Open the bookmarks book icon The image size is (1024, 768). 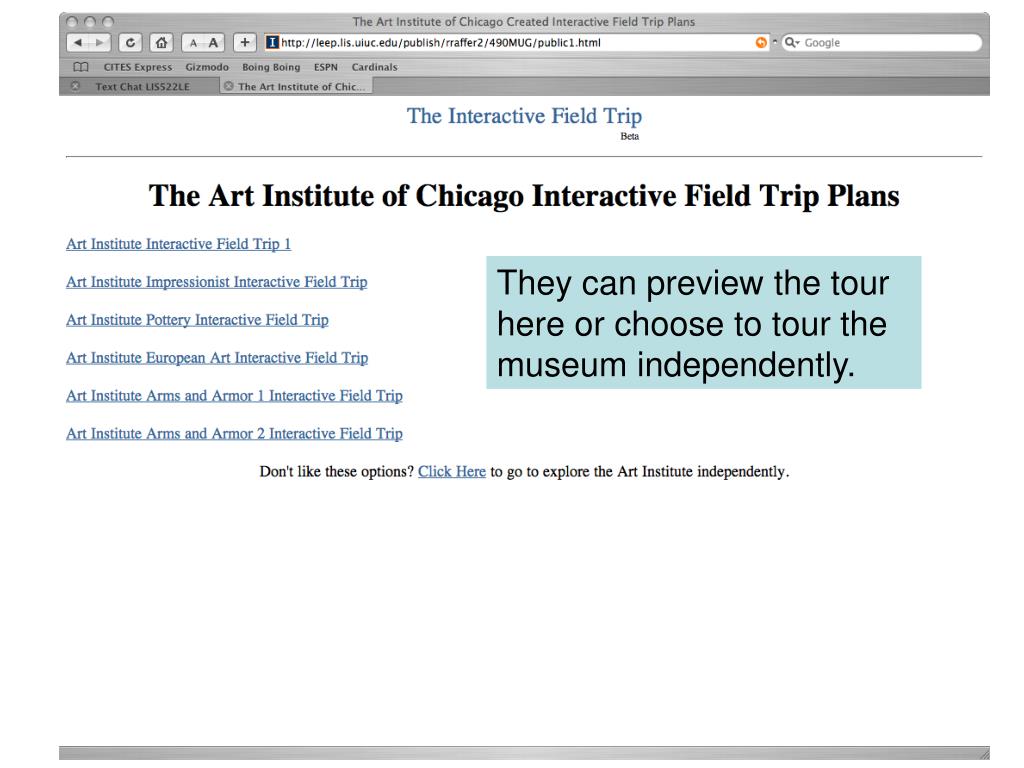click(81, 67)
